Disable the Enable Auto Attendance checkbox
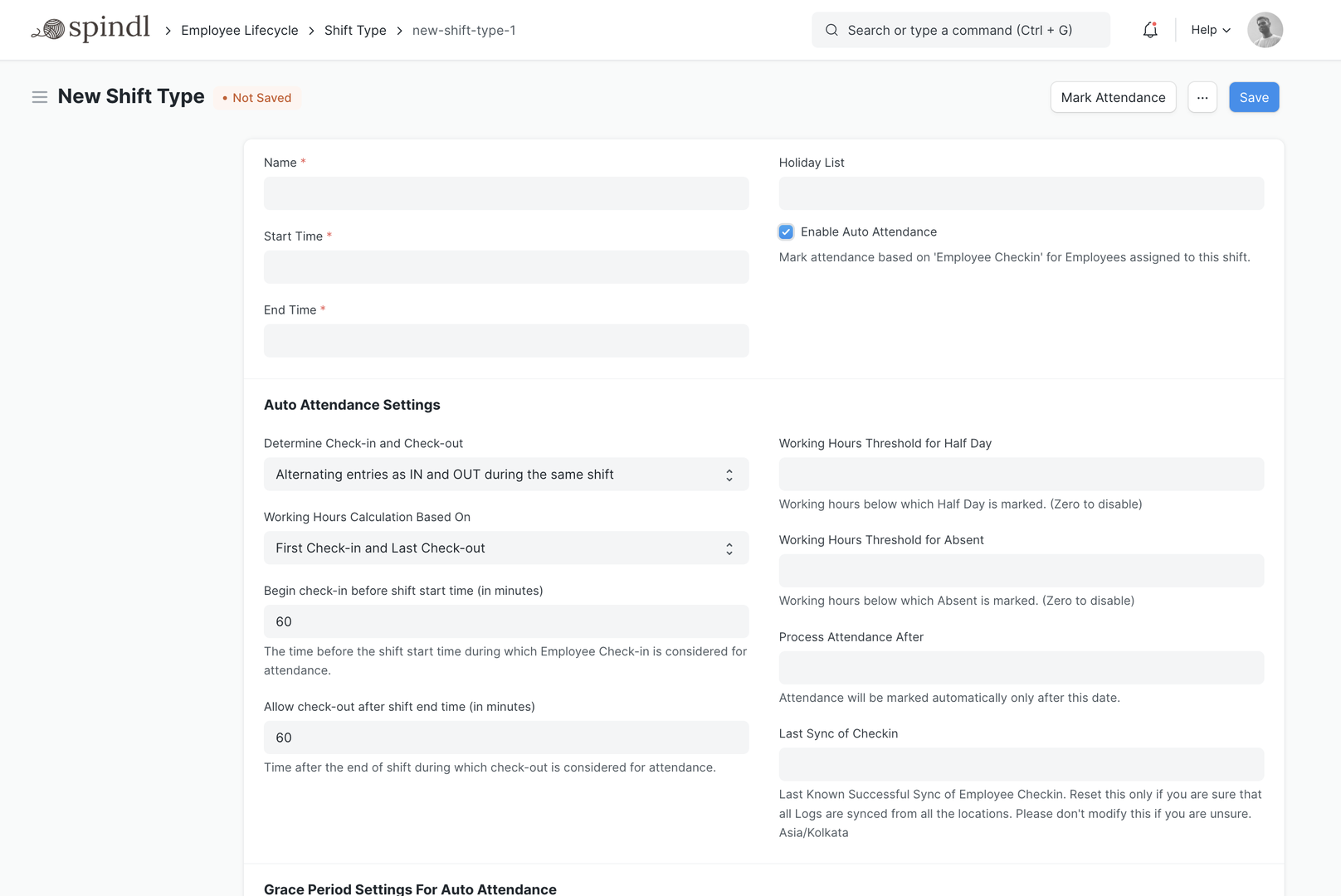This screenshot has width=1341, height=896. click(786, 231)
